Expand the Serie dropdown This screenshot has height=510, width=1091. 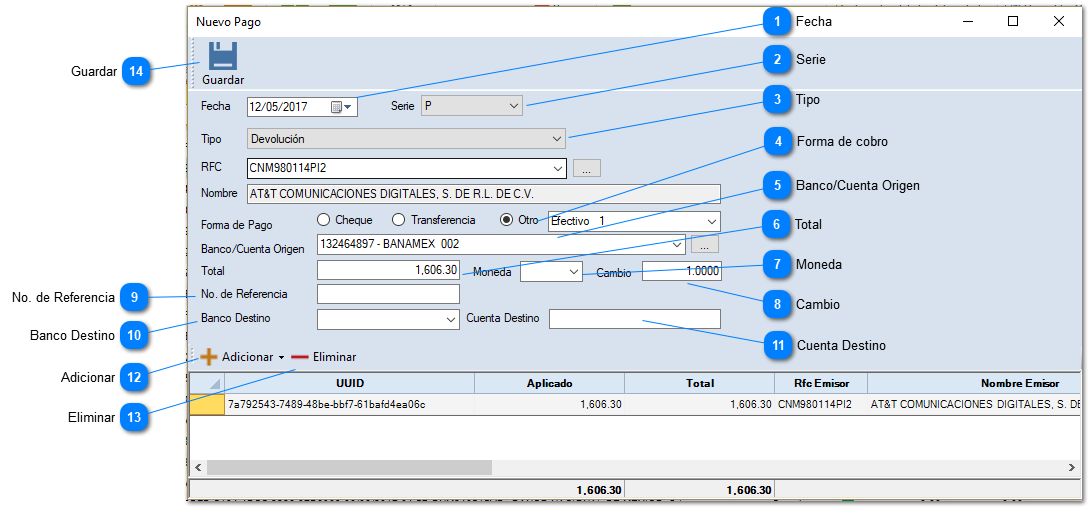[x=513, y=105]
